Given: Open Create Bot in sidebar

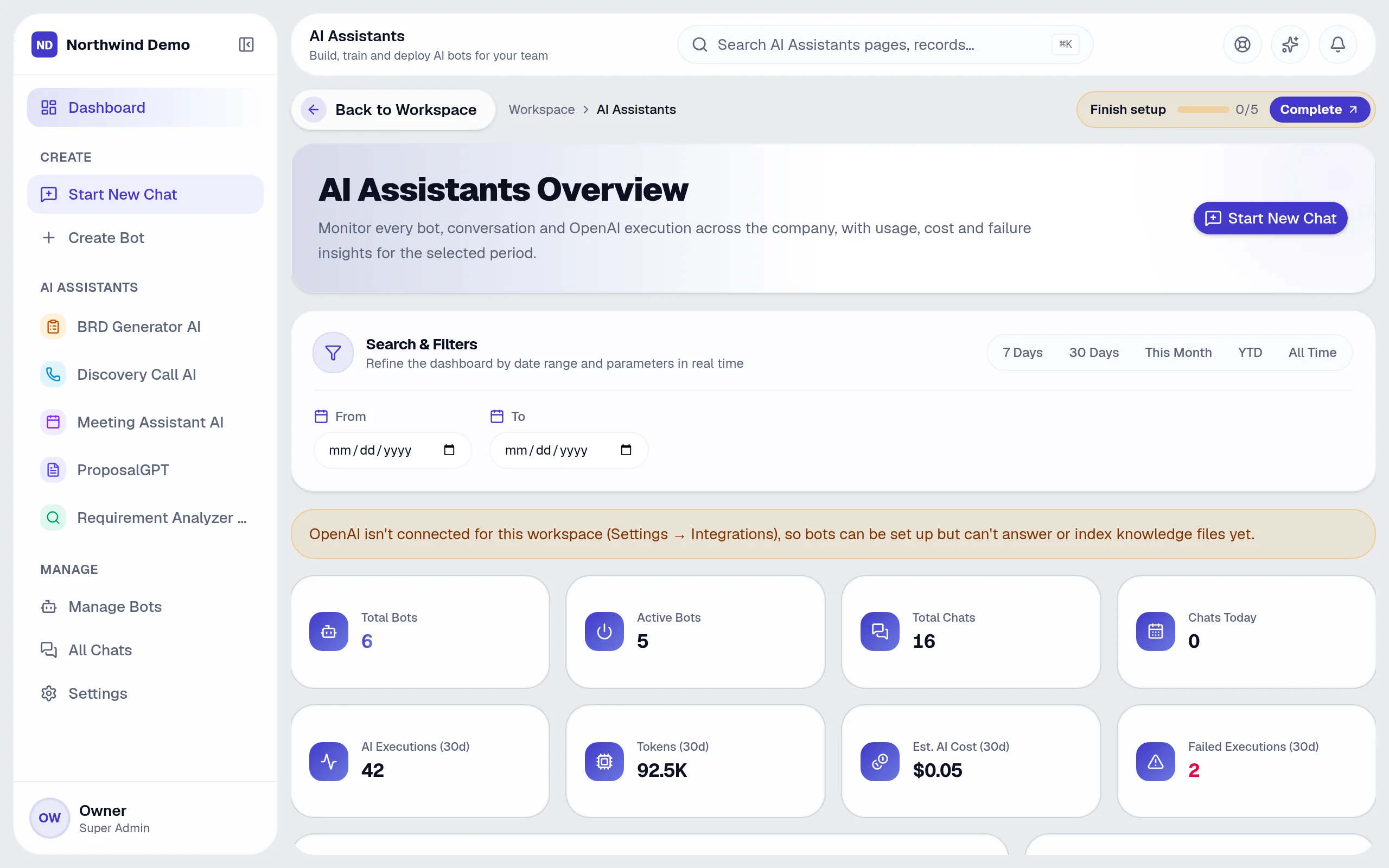Looking at the screenshot, I should (x=145, y=238).
